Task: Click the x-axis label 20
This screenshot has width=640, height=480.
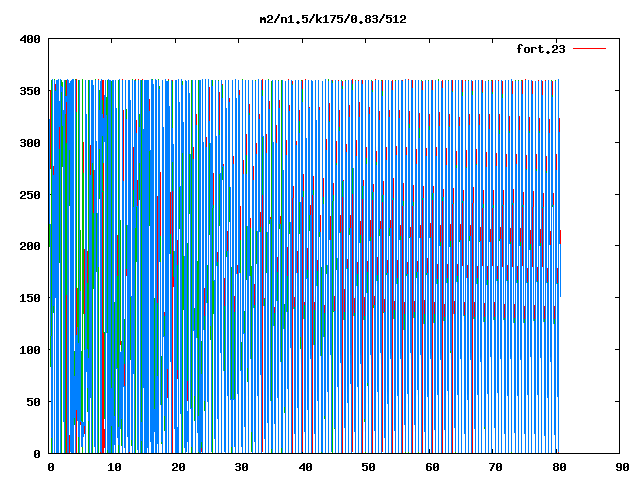Action: click(178, 467)
